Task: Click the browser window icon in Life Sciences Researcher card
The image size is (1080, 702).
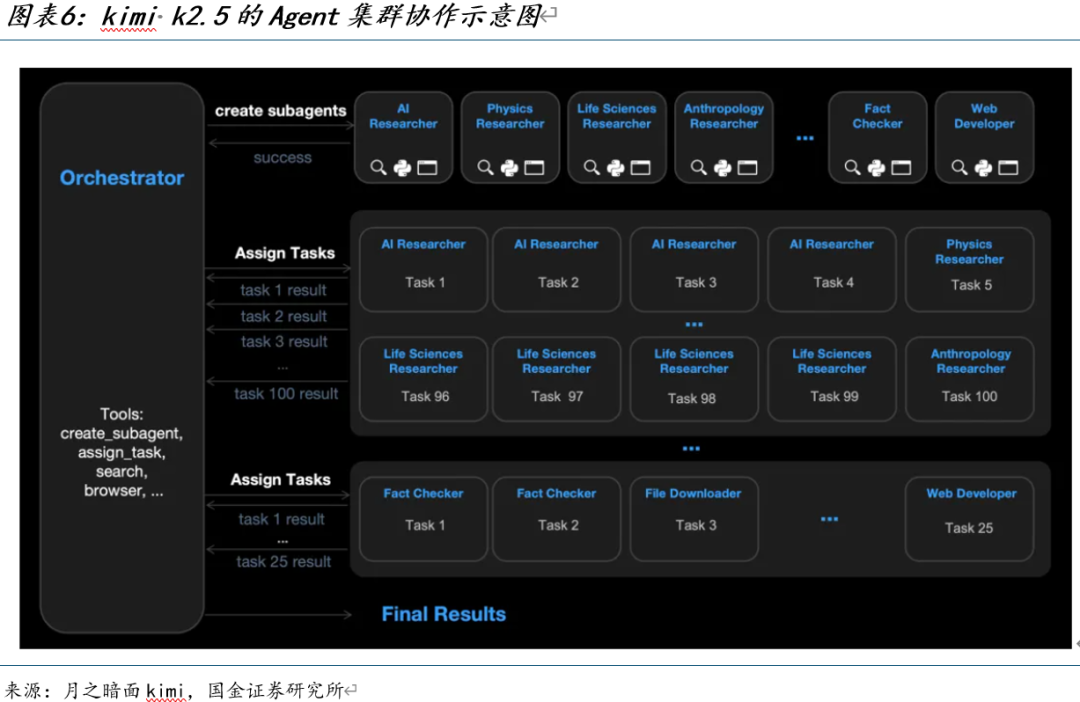Action: pos(640,168)
